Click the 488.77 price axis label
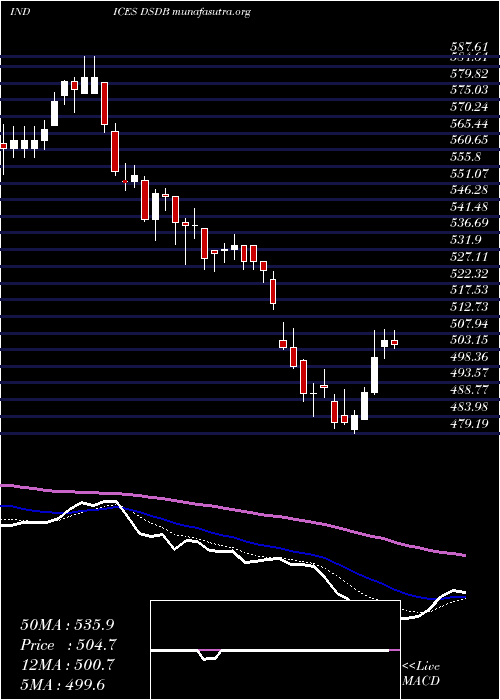Image resolution: width=500 pixels, height=700 pixels. point(469,390)
